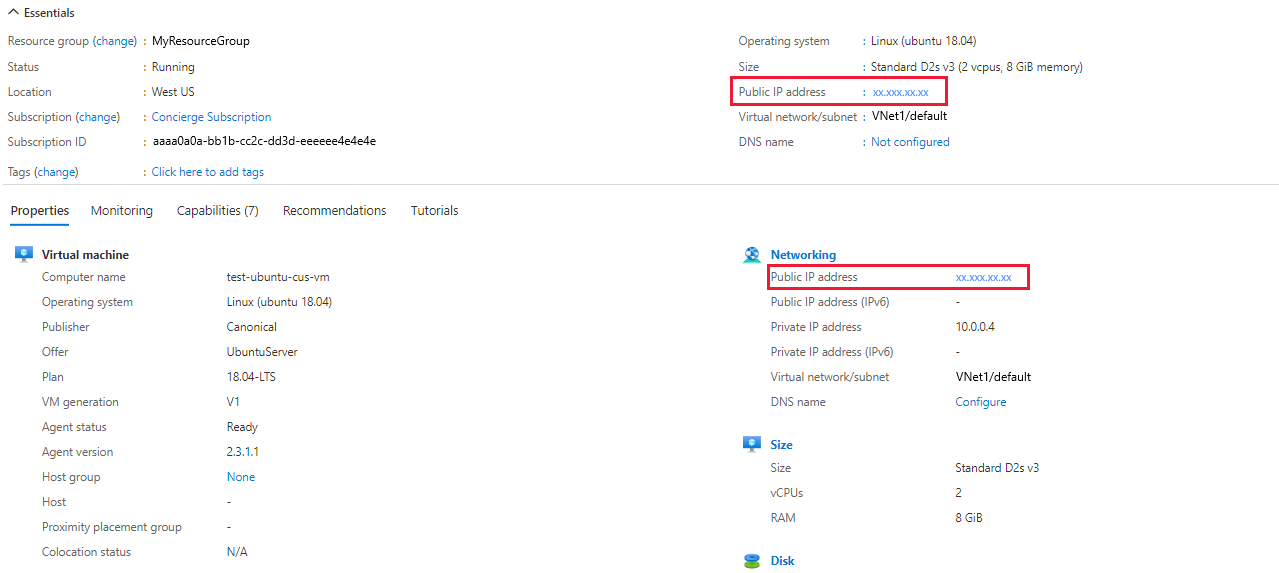The width and height of the screenshot is (1279, 573).
Task: Click the Size section monitor icon
Action: click(752, 444)
